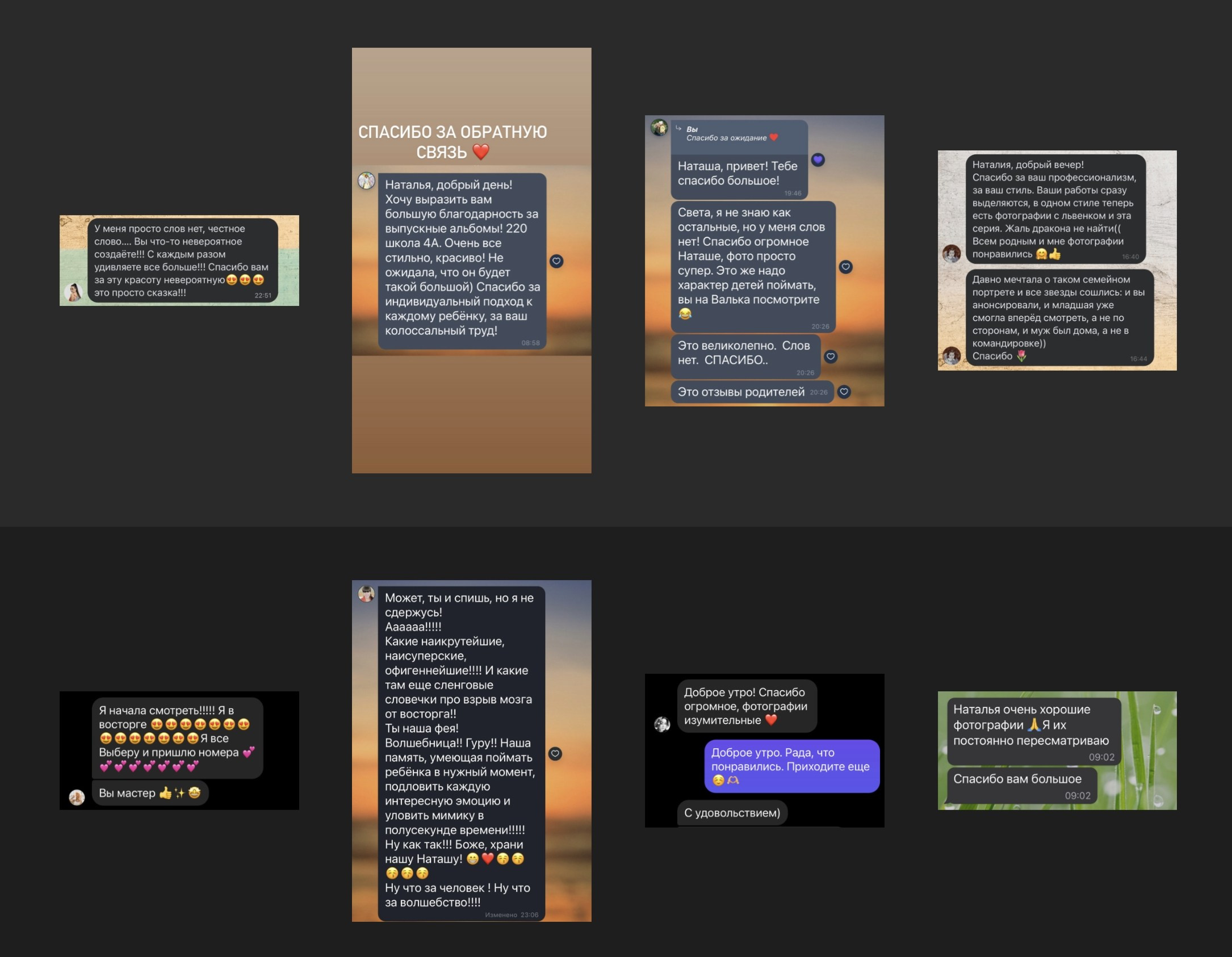Tap heart next to 'Это отзывы родителей'
The width and height of the screenshot is (1232, 957).
pyautogui.click(x=844, y=391)
